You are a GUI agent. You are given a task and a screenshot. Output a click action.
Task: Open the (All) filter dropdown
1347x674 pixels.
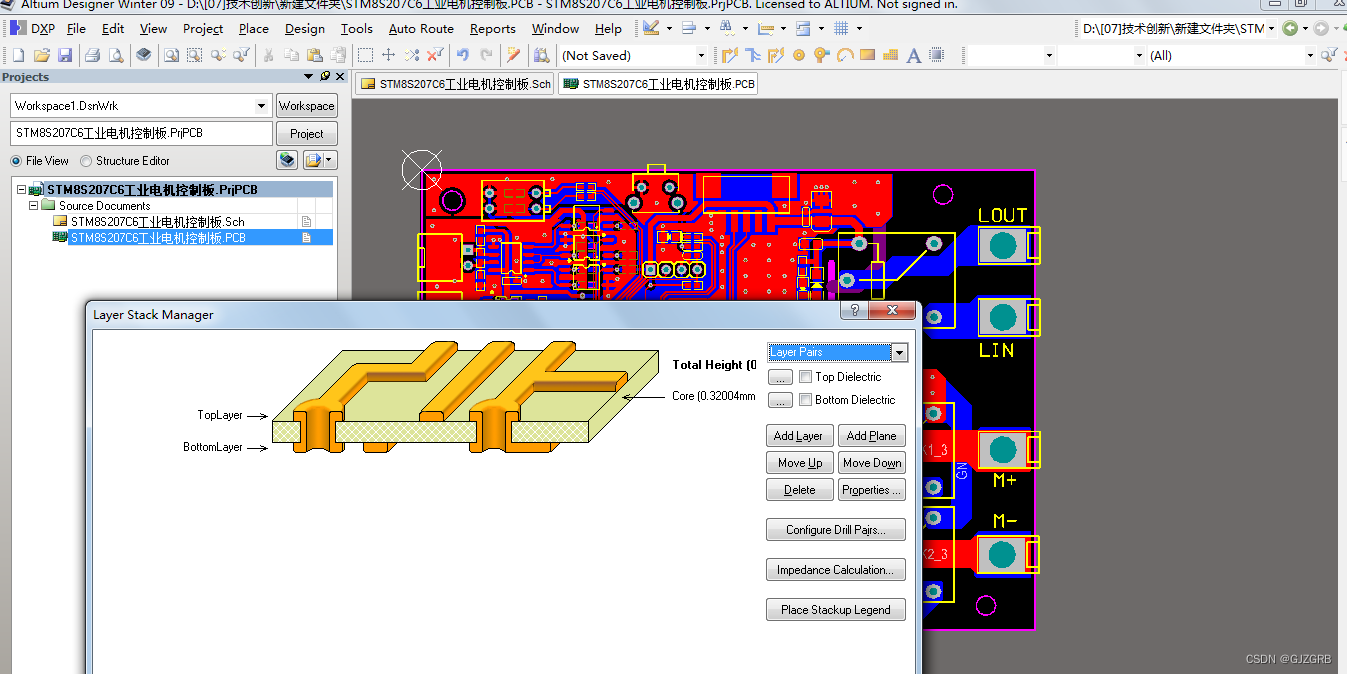click(1310, 56)
